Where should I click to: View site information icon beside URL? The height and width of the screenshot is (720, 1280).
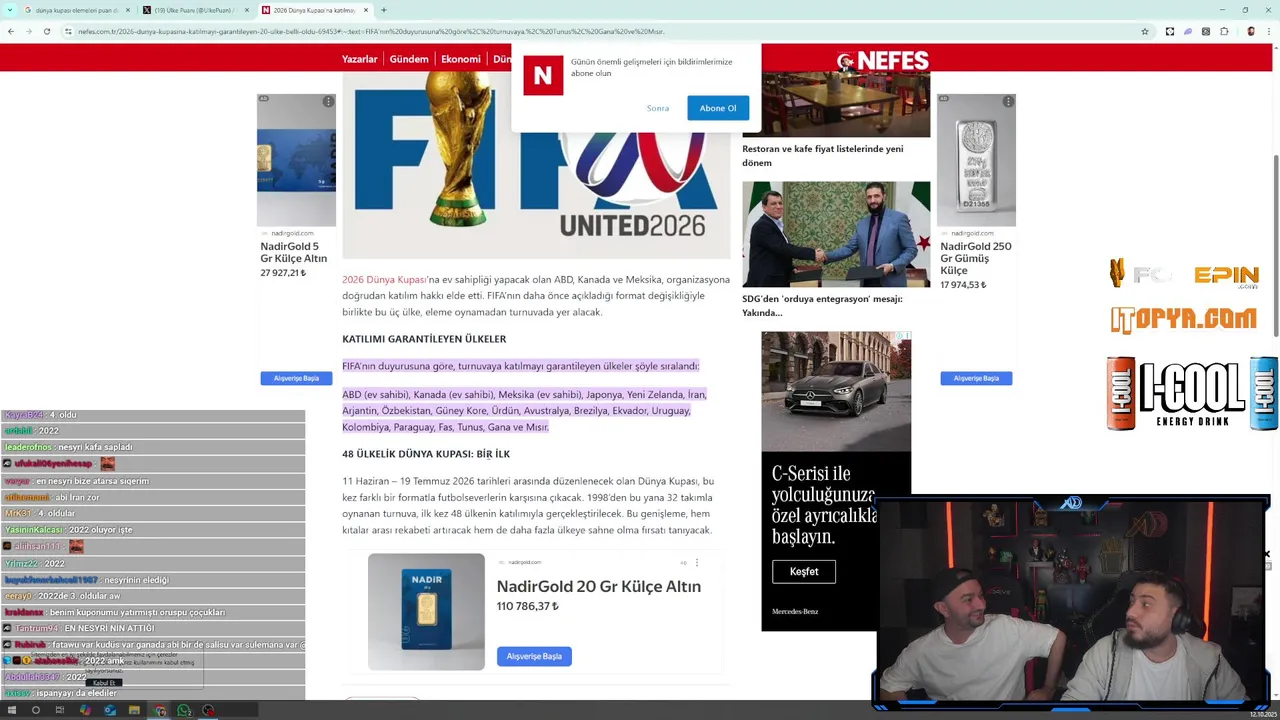click(68, 31)
